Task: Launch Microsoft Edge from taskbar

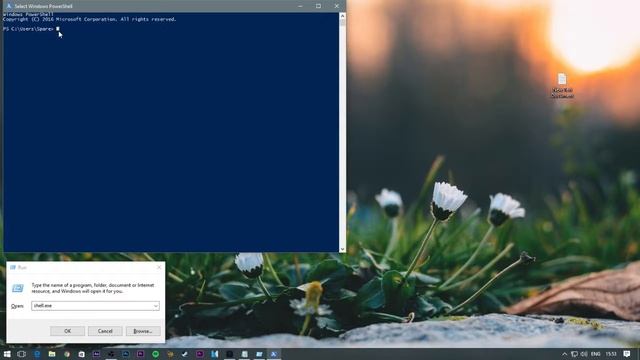Action: pyautogui.click(x=37, y=354)
